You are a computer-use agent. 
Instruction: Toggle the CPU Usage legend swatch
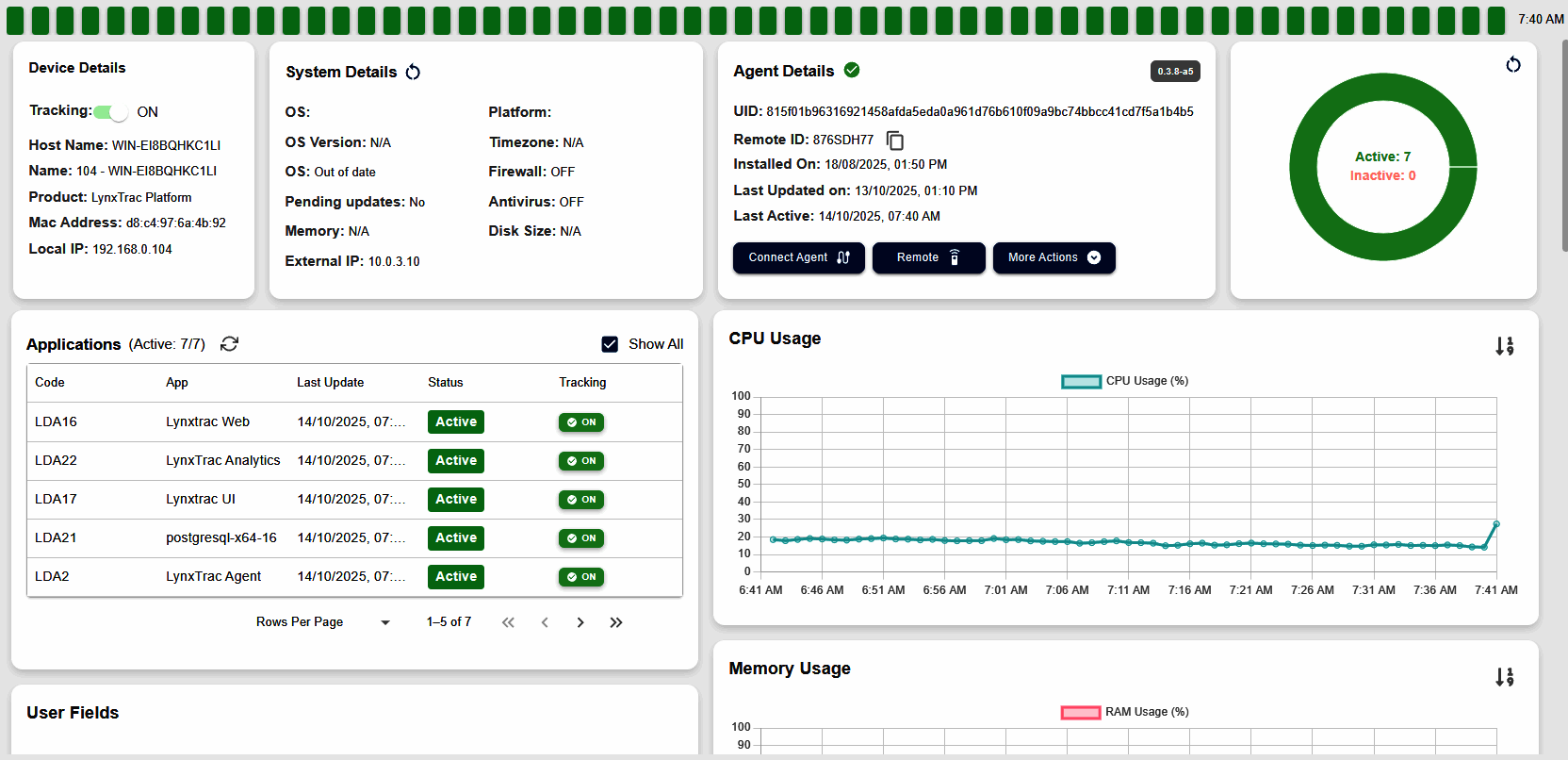pos(1081,382)
